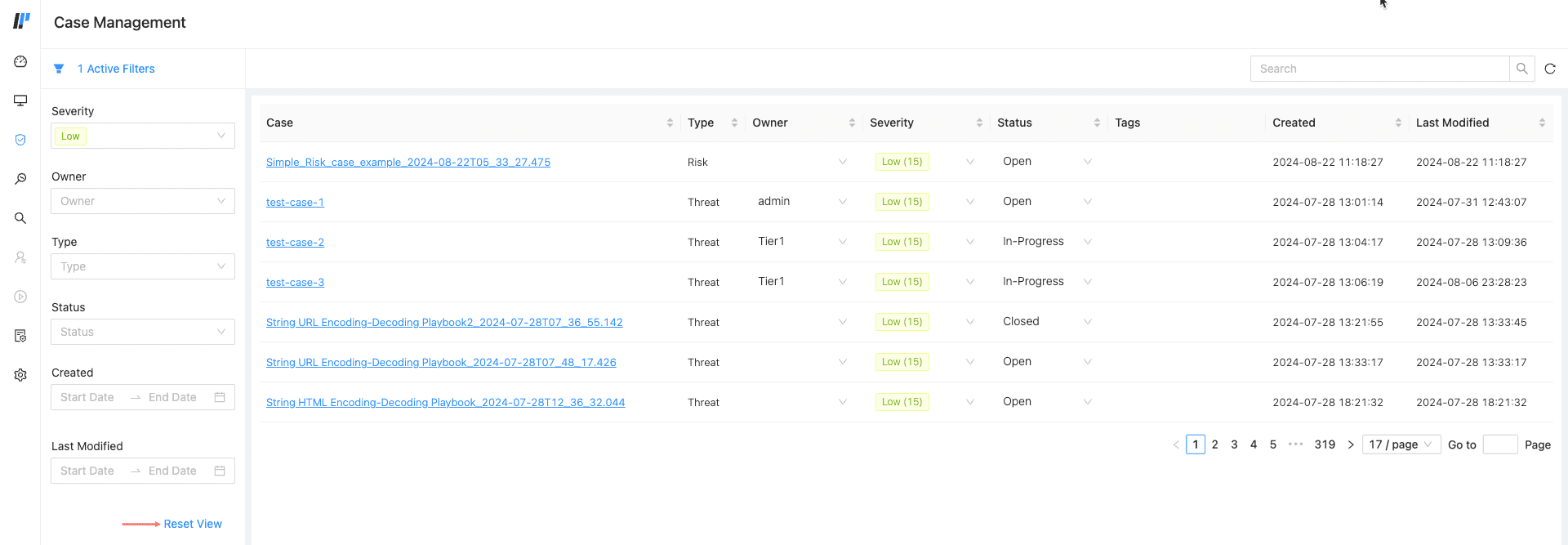Viewport: 1568px width, 545px height.
Task: Jump to last page 319
Action: (1325, 444)
